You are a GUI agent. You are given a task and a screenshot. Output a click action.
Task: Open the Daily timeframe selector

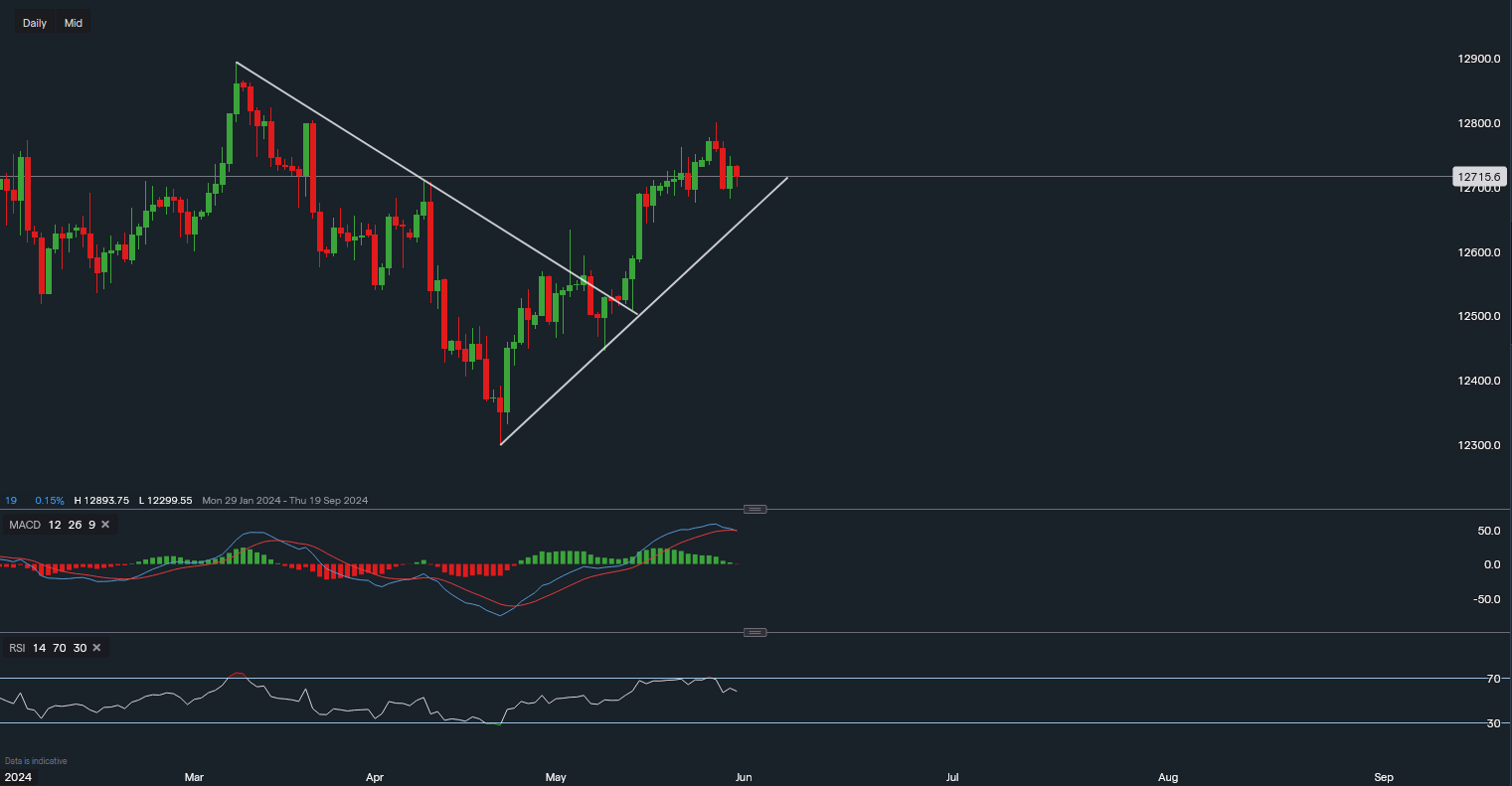35,23
